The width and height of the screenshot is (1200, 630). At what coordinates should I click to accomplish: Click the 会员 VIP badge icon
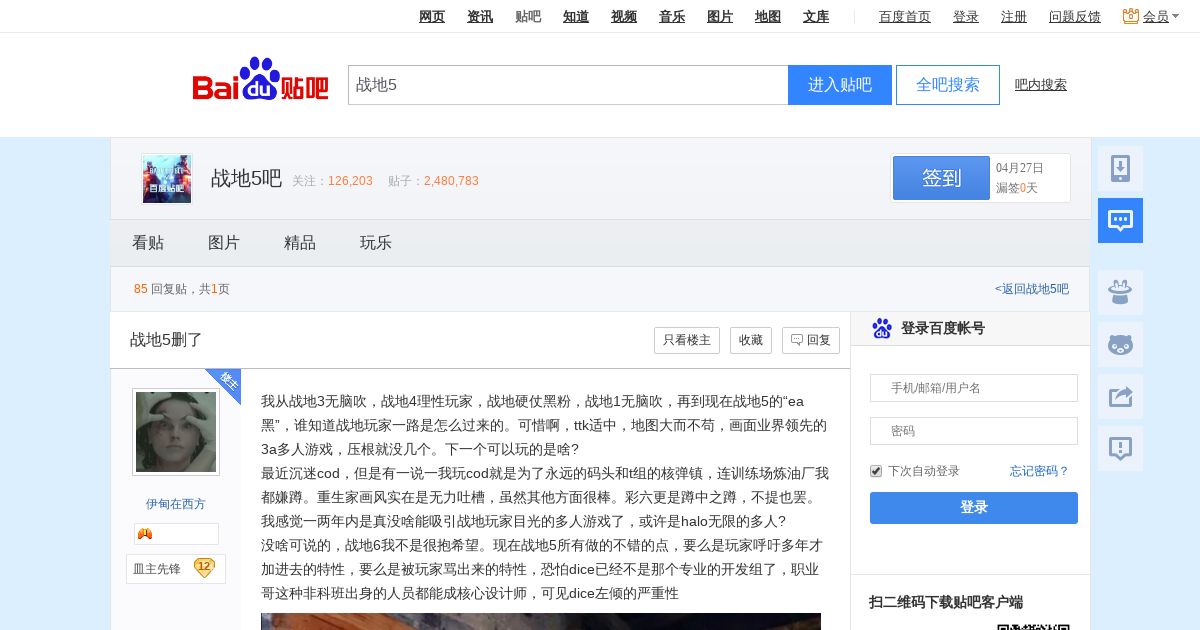point(1131,16)
